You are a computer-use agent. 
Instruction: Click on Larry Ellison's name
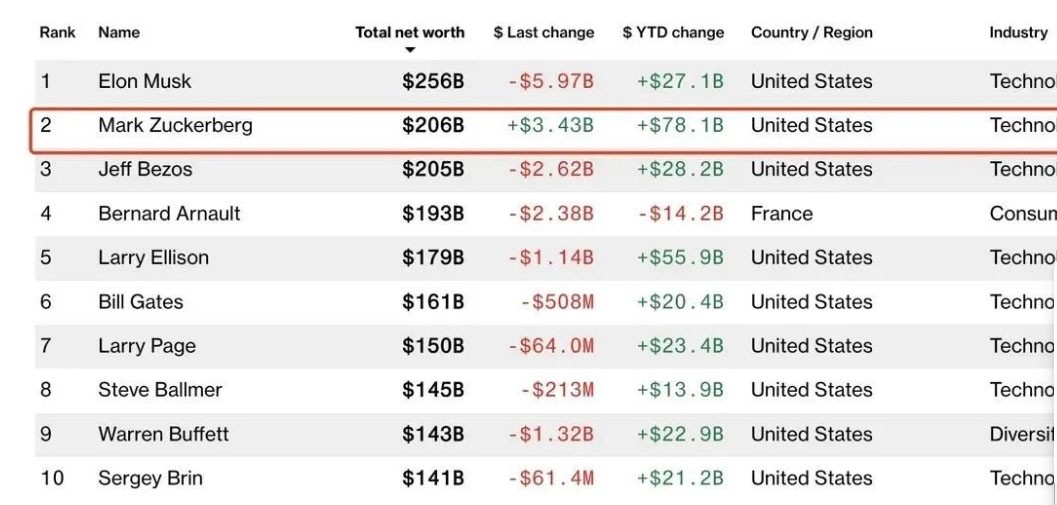pos(153,257)
